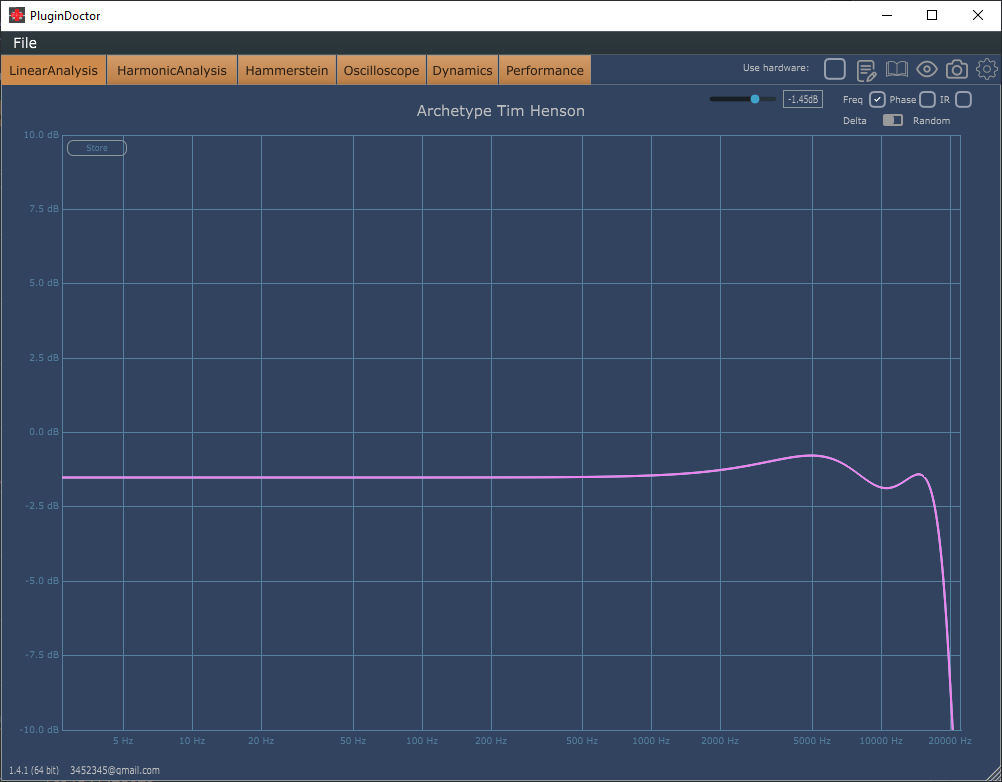Open the manual book icon

(897, 69)
